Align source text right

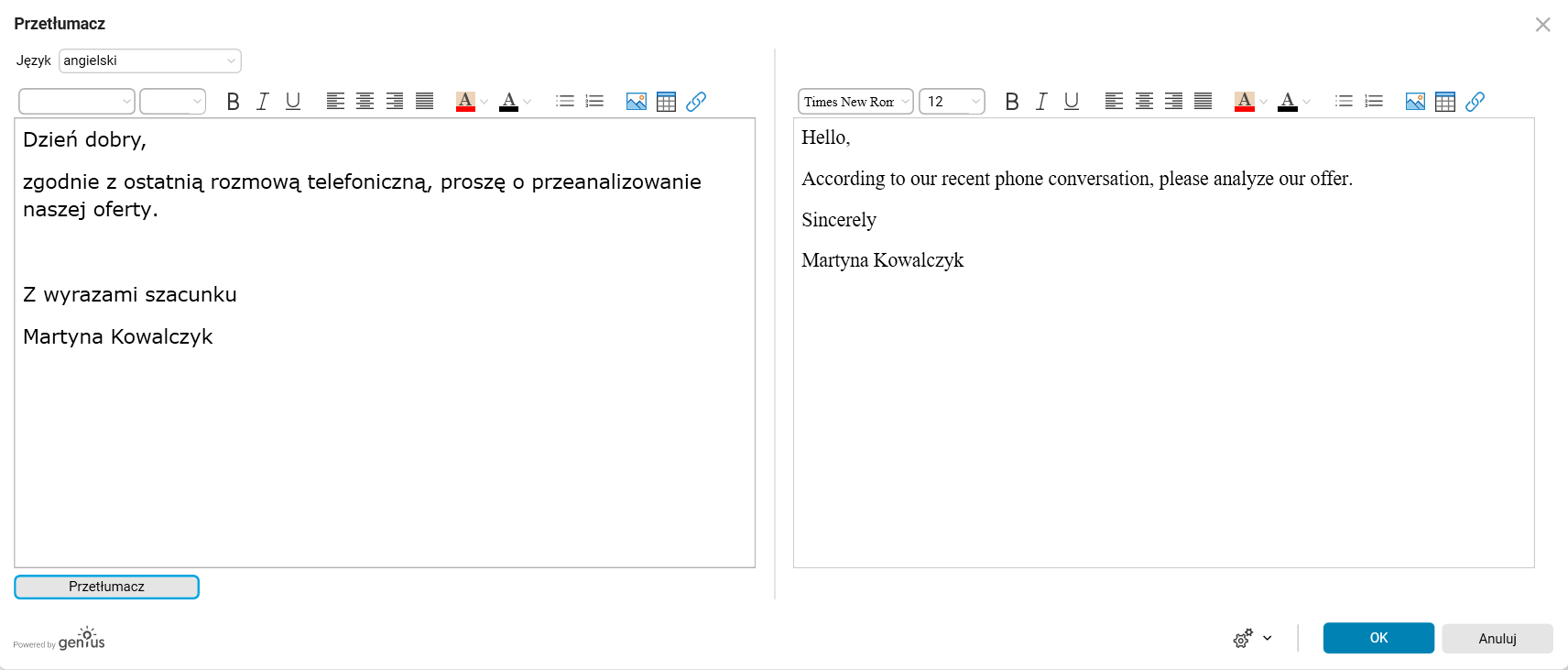coord(395,102)
